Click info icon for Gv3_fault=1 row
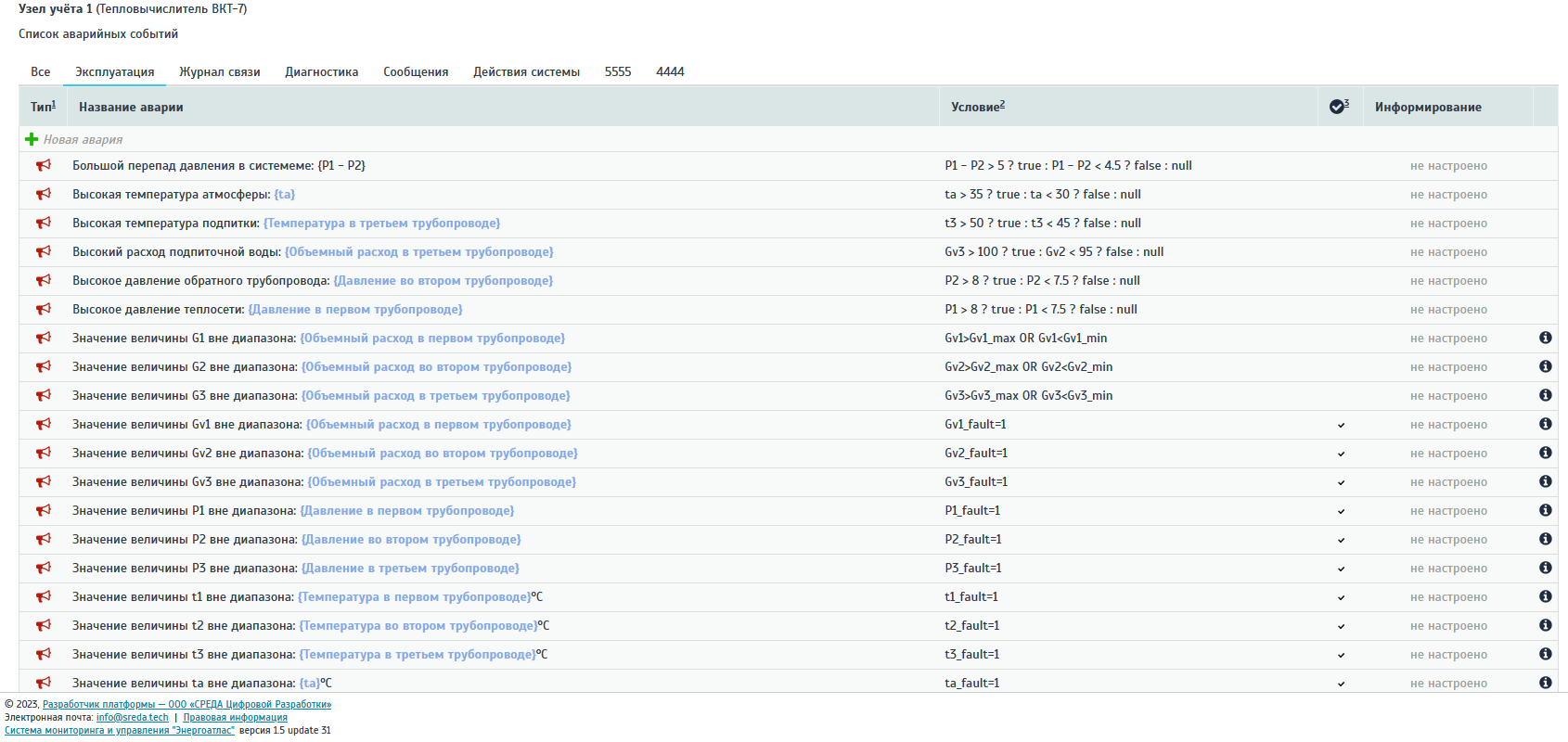1568x742 pixels. pyautogui.click(x=1545, y=482)
